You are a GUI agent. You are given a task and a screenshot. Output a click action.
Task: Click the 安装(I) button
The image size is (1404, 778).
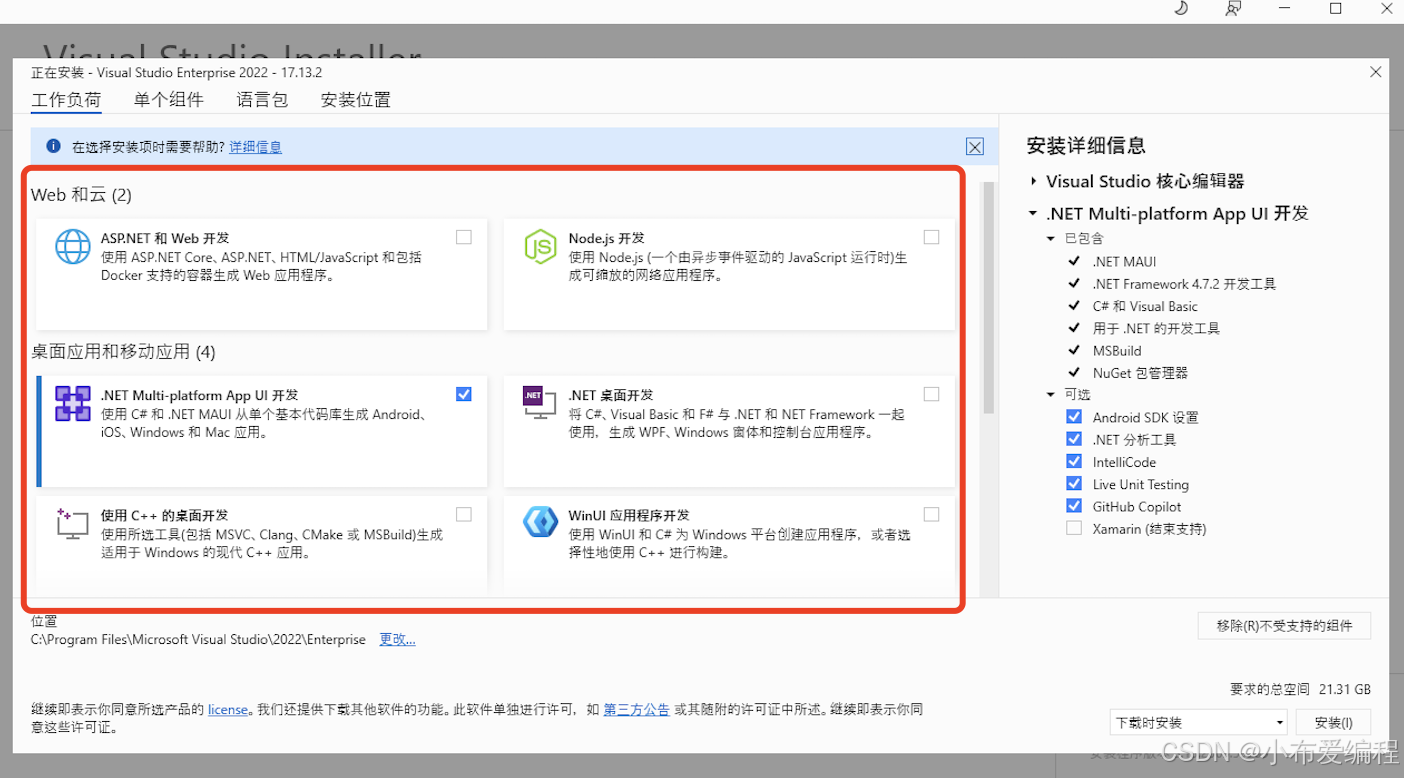point(1333,722)
